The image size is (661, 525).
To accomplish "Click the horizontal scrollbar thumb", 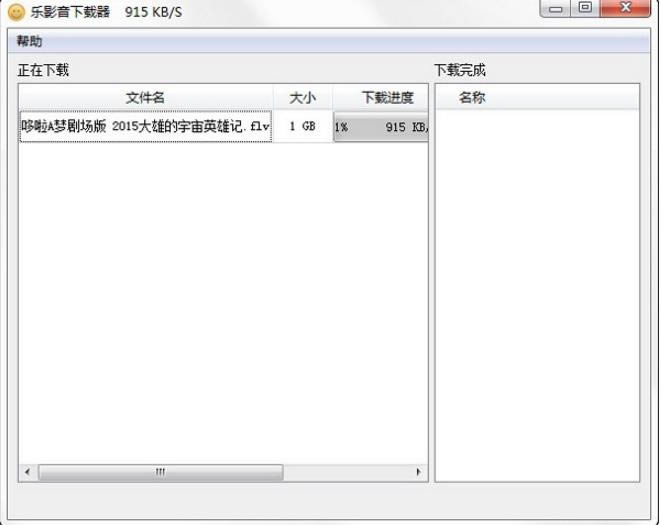I will point(161,472).
